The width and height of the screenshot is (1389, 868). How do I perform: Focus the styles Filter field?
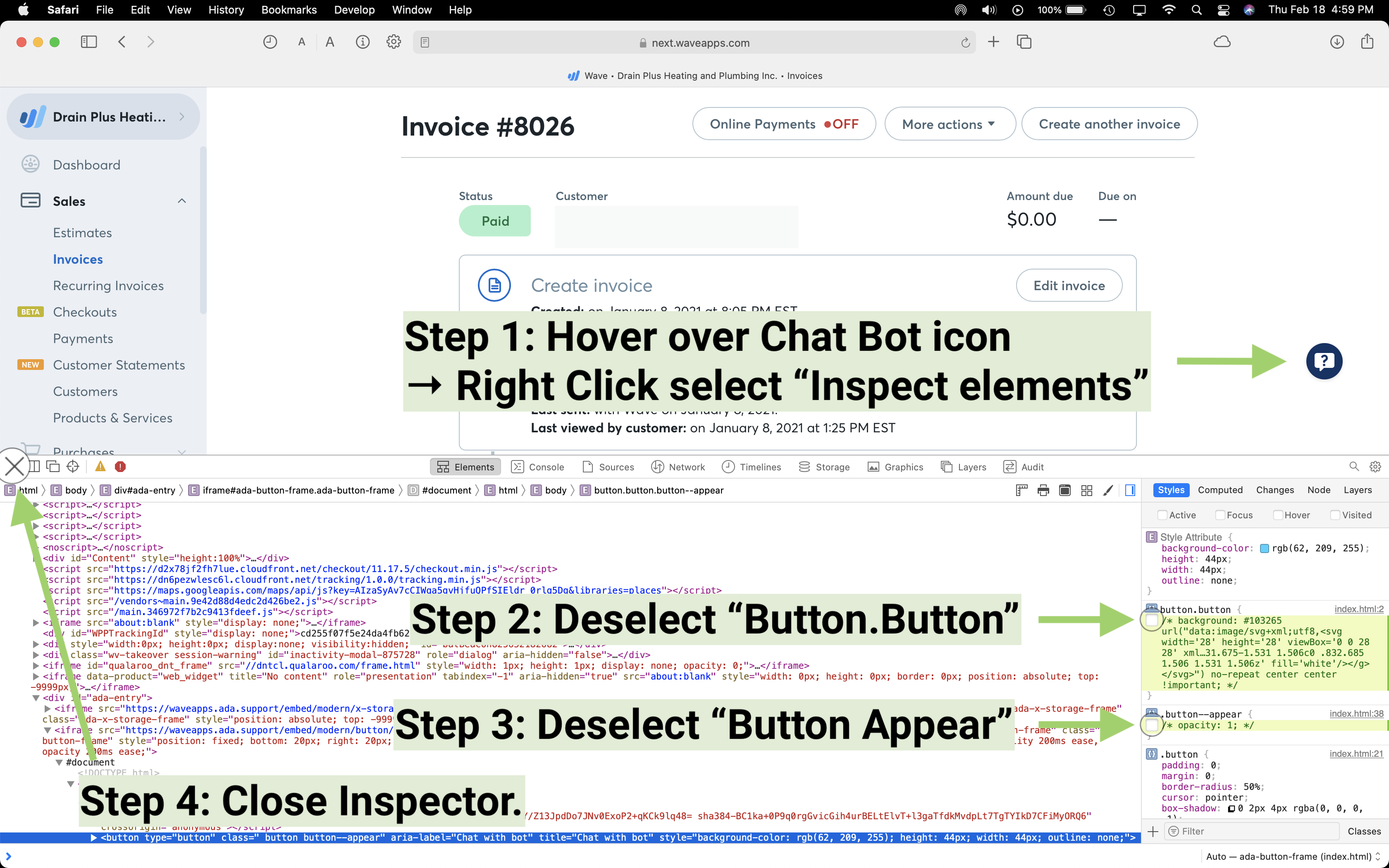[x=1251, y=831]
